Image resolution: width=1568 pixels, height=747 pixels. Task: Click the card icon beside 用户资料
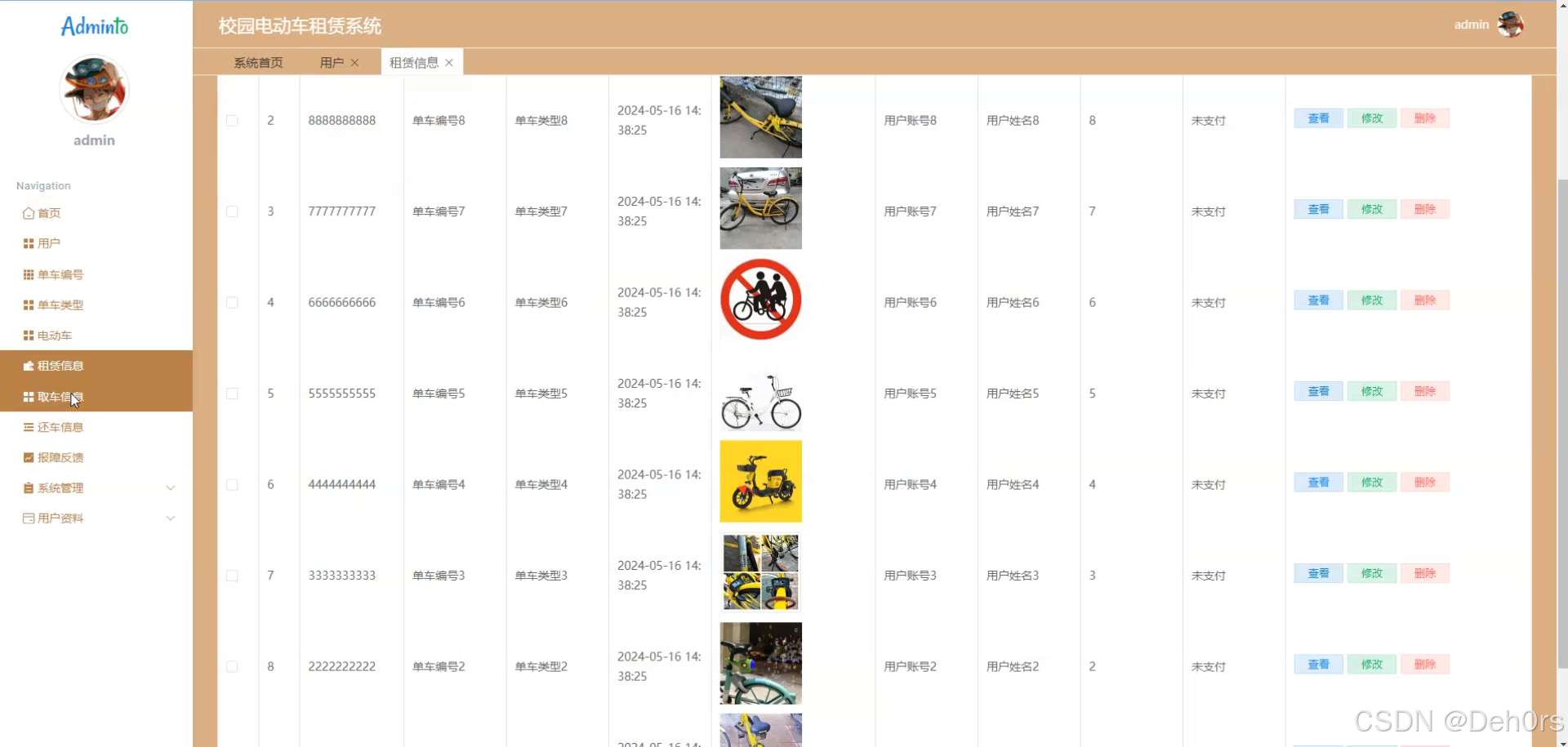click(29, 518)
